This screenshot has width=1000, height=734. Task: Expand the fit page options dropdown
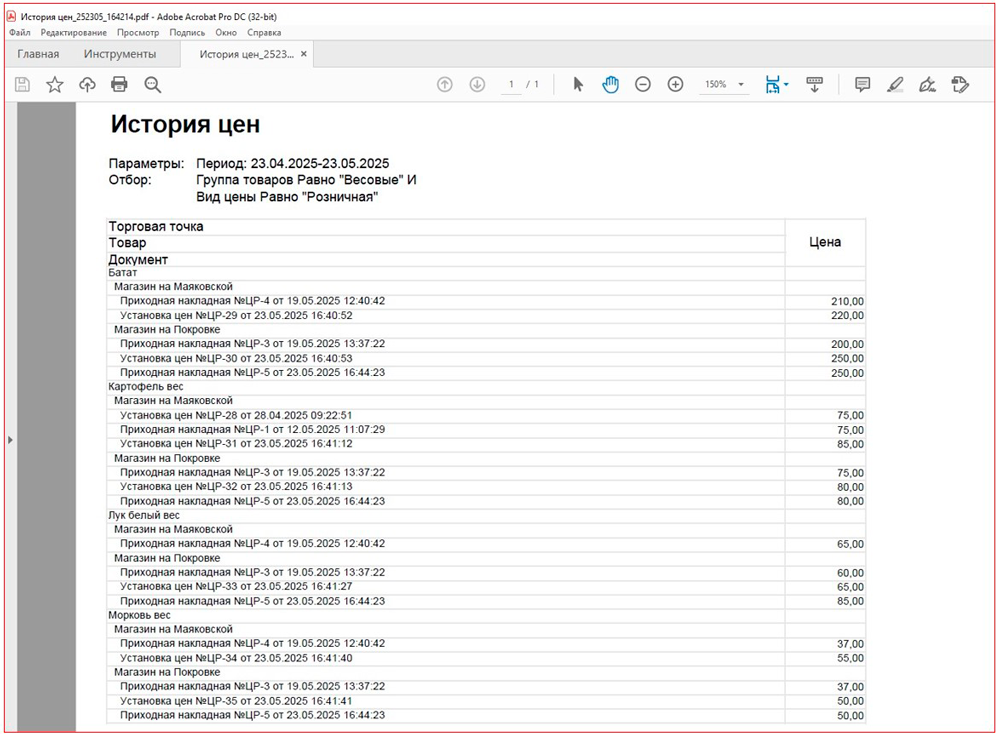(x=786, y=85)
